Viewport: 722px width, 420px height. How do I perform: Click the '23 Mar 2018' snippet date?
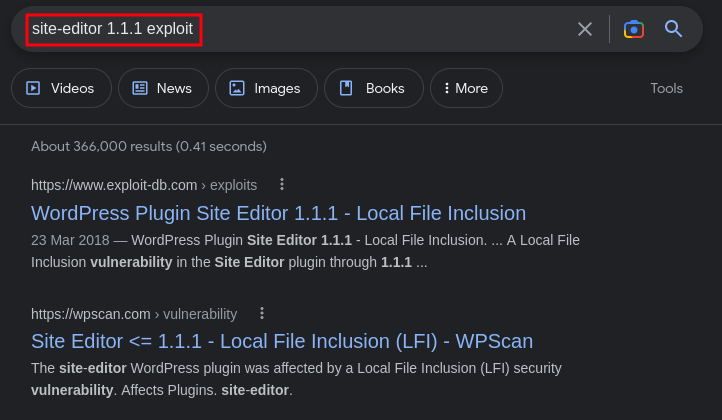[70, 240]
